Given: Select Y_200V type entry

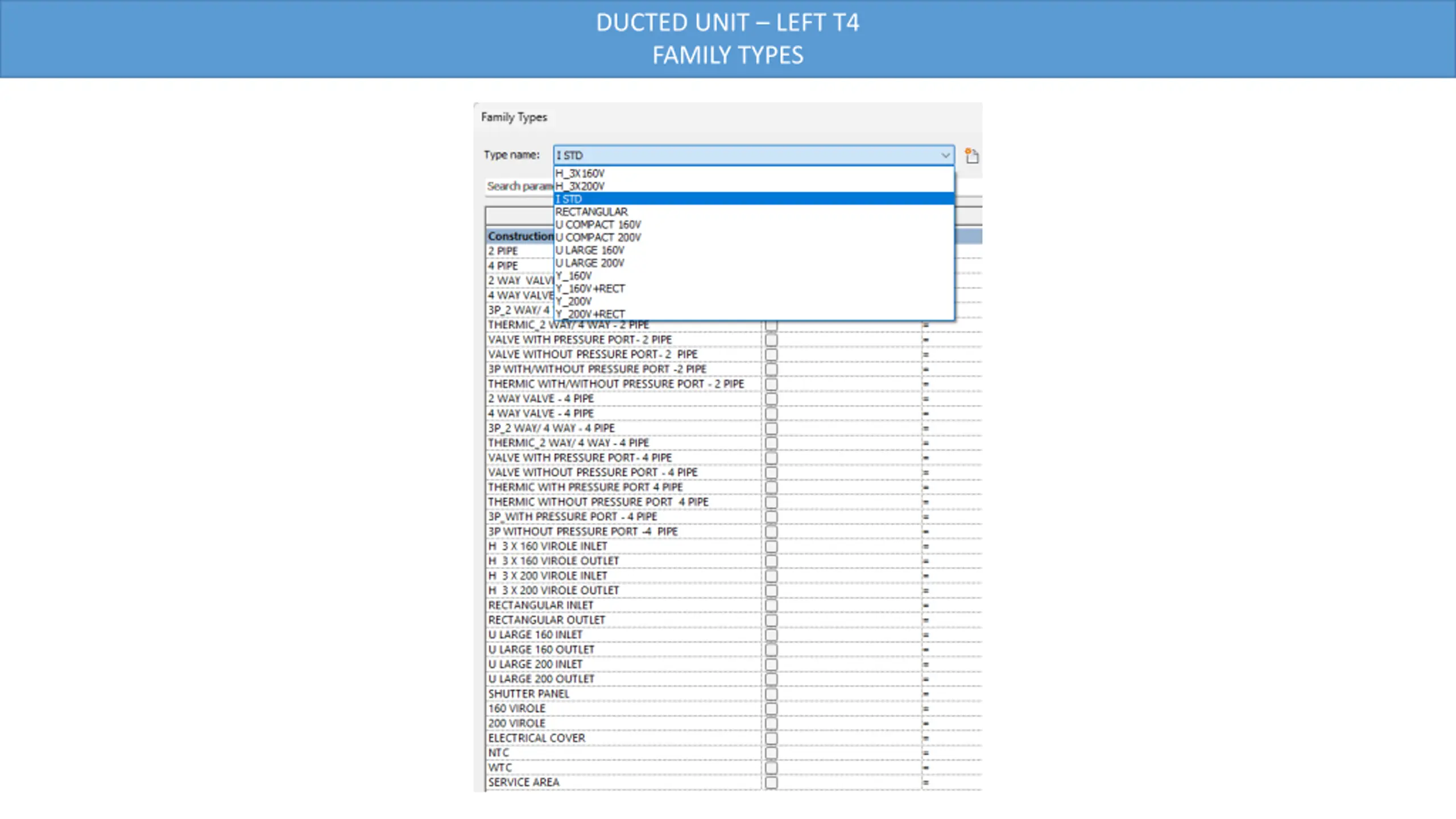Looking at the screenshot, I should (754, 301).
